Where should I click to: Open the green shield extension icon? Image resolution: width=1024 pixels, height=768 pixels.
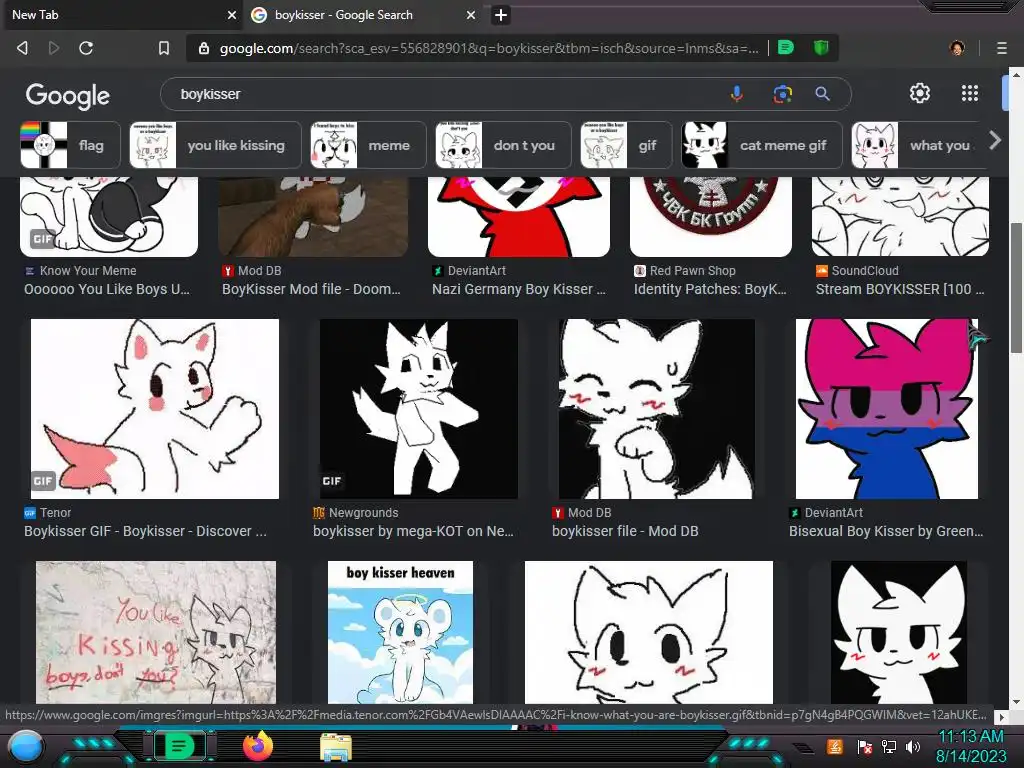click(821, 48)
